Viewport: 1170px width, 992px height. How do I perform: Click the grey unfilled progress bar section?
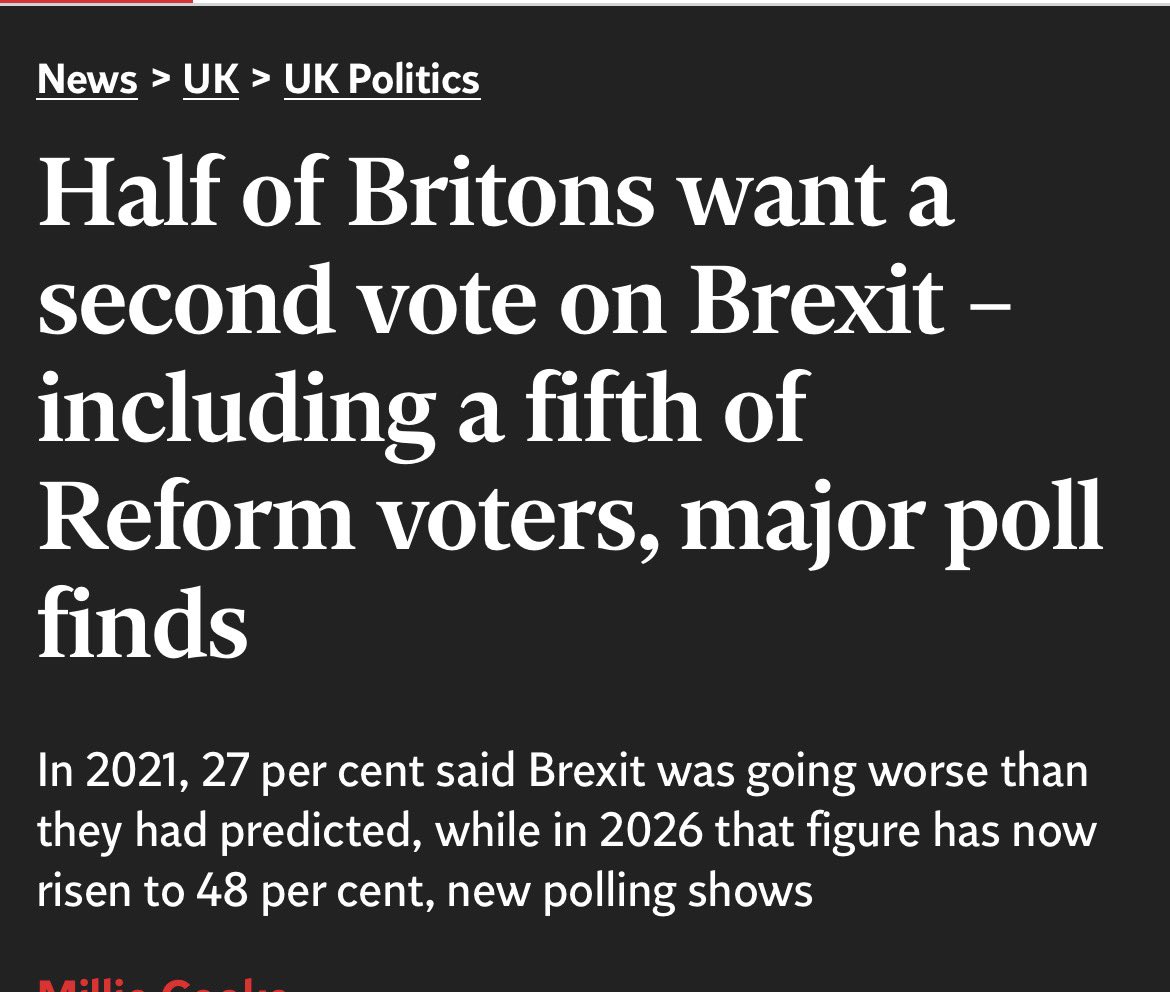(681, 2)
